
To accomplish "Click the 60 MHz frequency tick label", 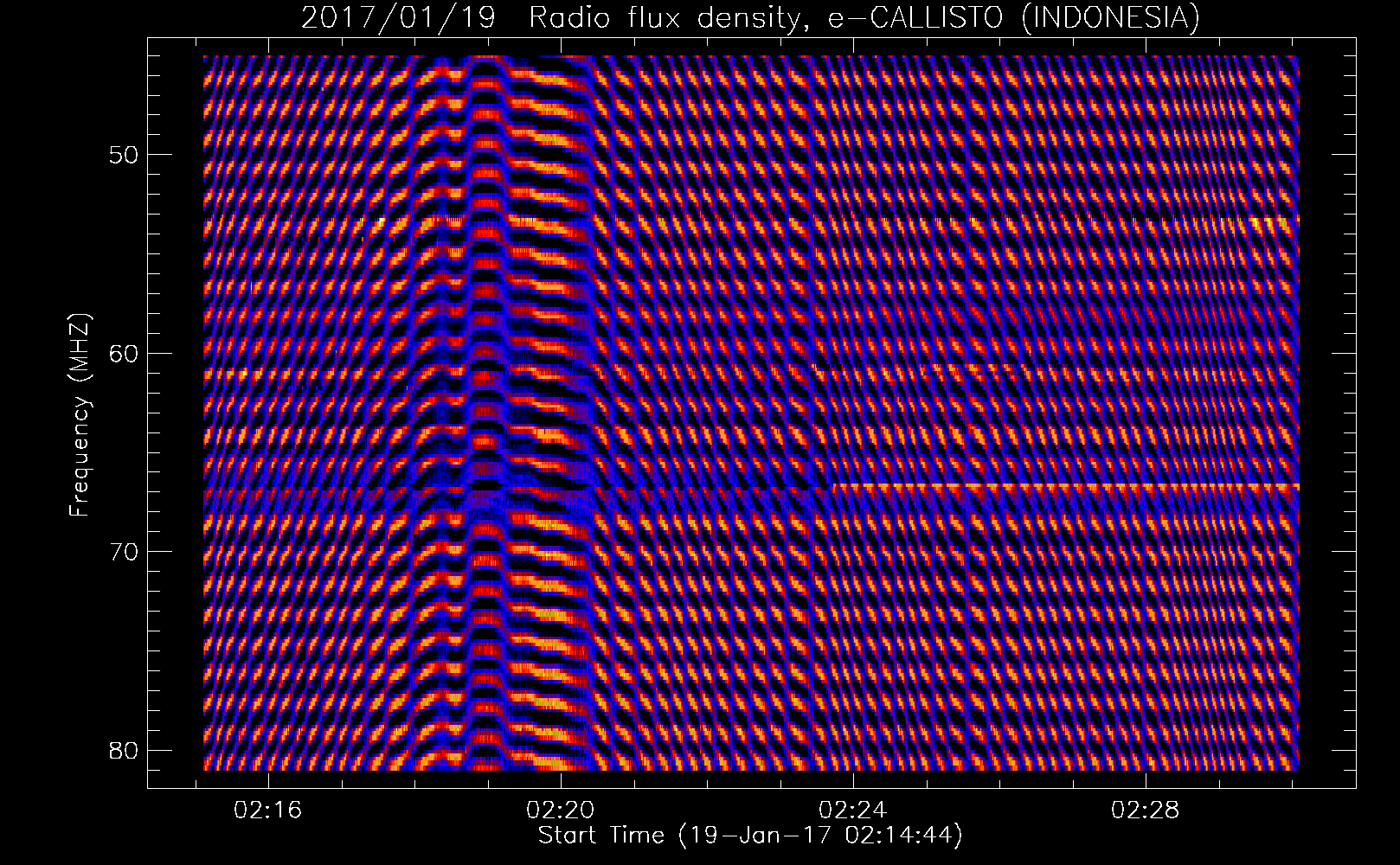I will pyautogui.click(x=123, y=353).
